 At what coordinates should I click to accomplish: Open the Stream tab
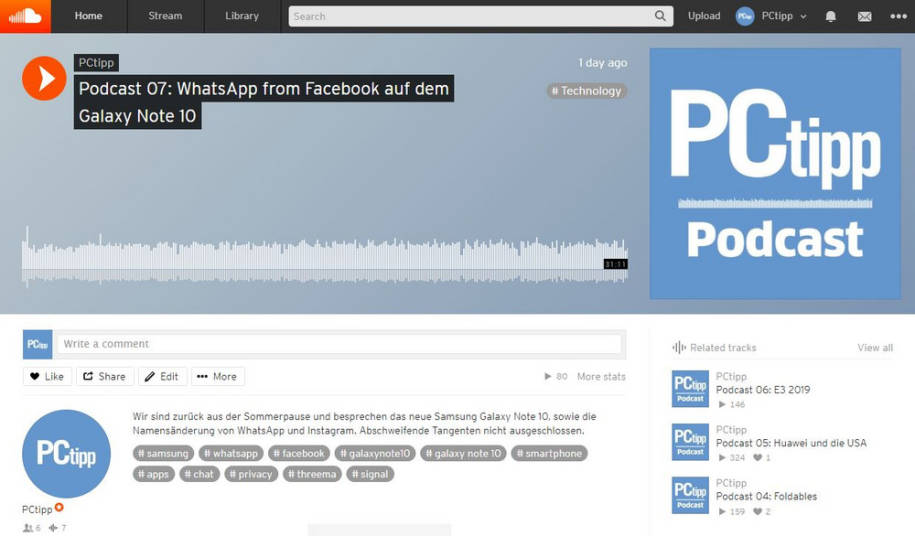point(165,16)
